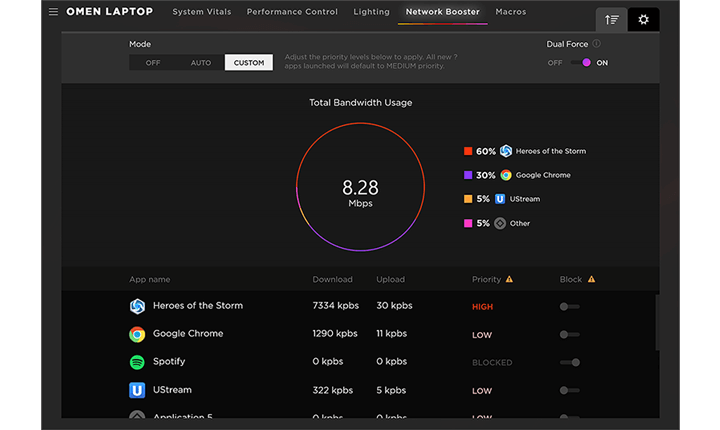This screenshot has width=720, height=430.
Task: Change LOW priority for UStream
Action: tap(482, 391)
